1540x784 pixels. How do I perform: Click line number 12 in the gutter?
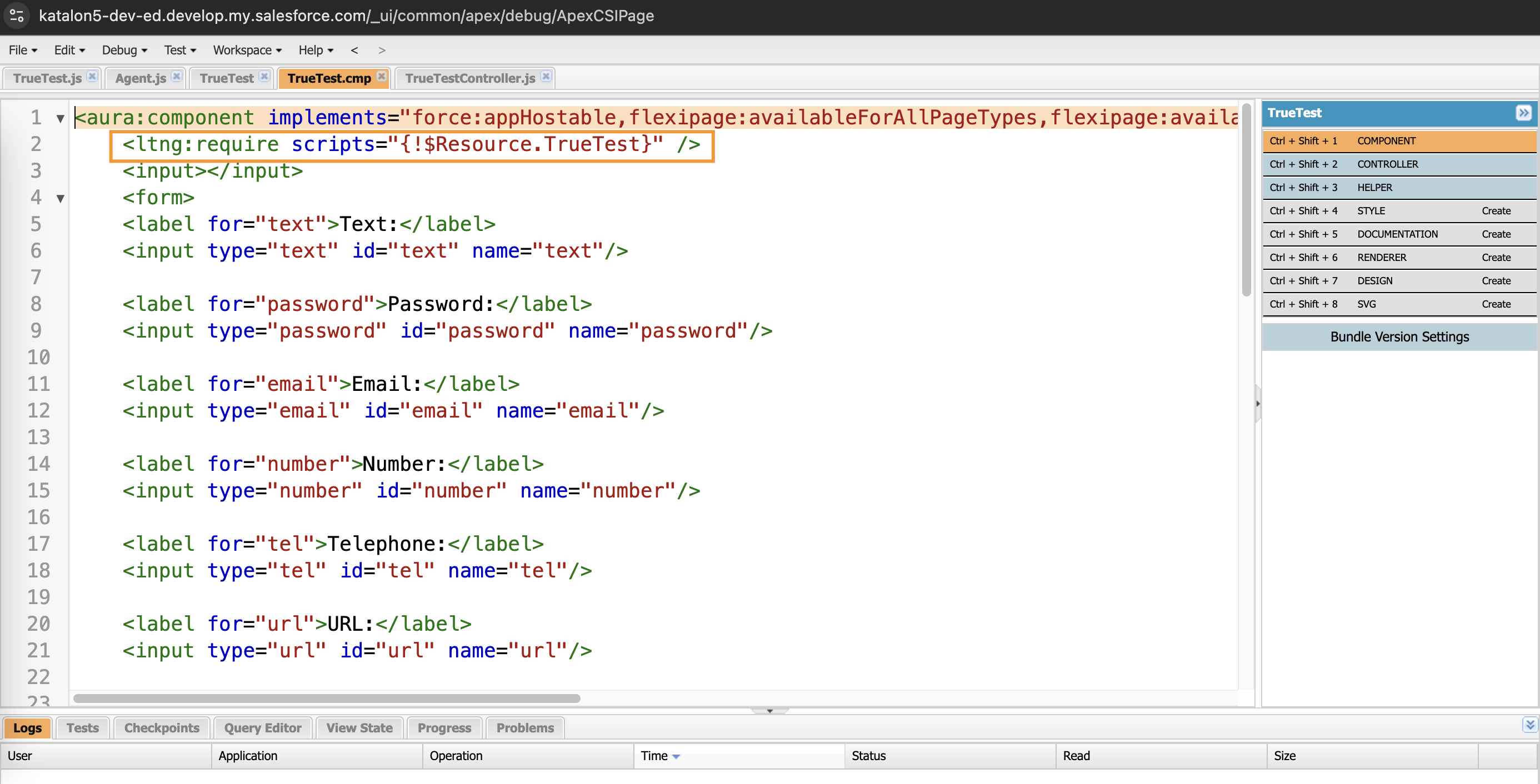click(x=38, y=411)
